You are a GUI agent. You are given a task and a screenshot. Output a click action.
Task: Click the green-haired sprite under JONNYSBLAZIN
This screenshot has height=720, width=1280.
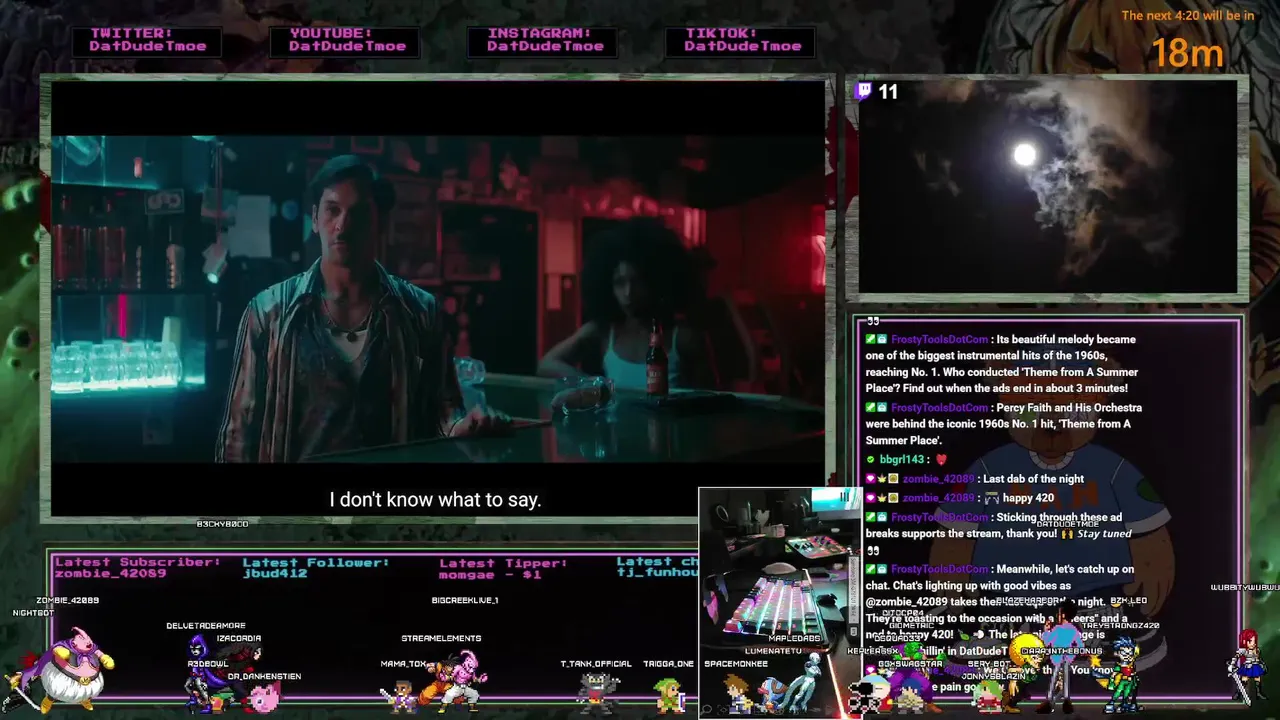[x=990, y=698]
